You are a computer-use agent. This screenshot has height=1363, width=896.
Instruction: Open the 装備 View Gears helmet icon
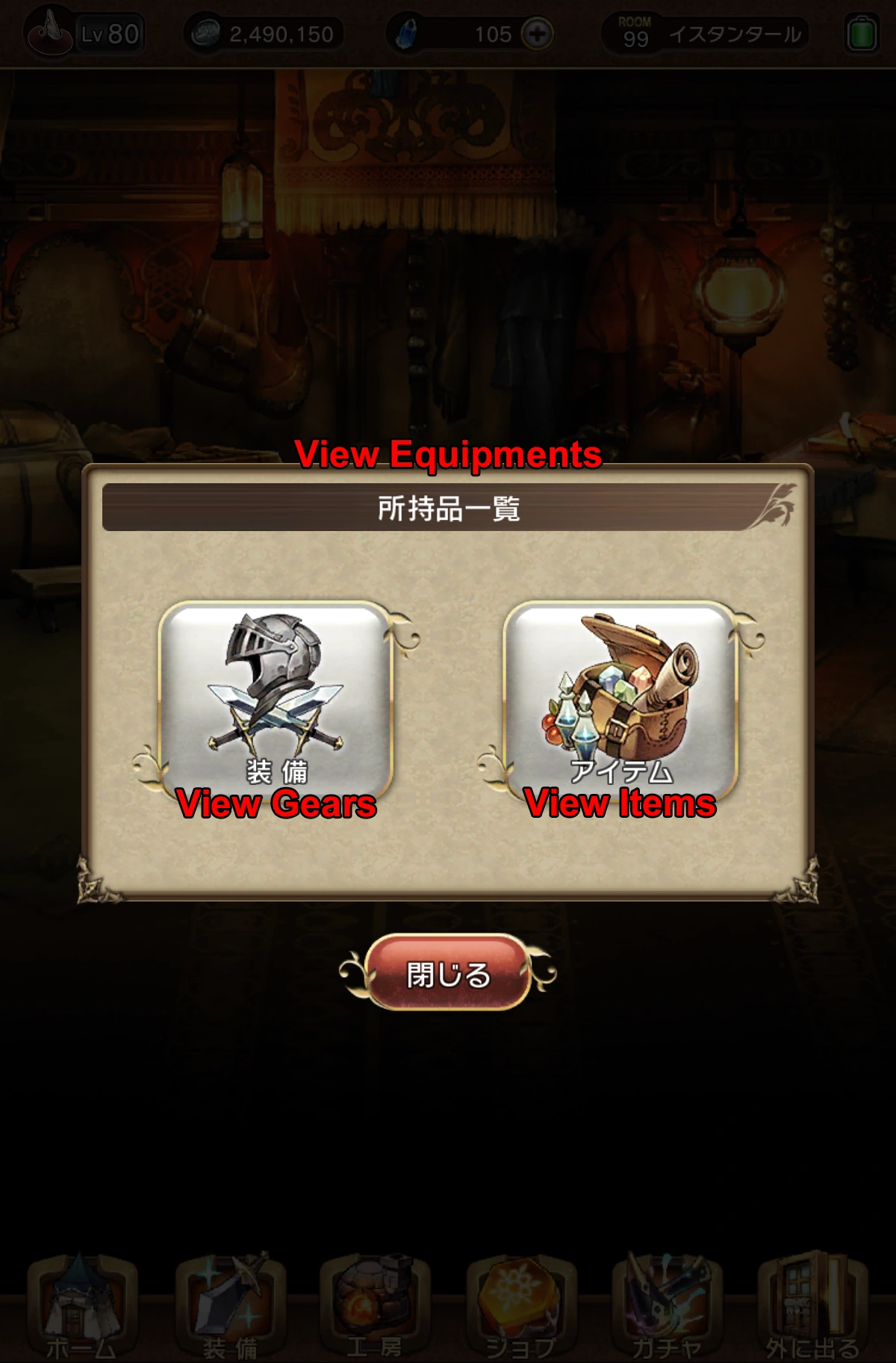[276, 701]
